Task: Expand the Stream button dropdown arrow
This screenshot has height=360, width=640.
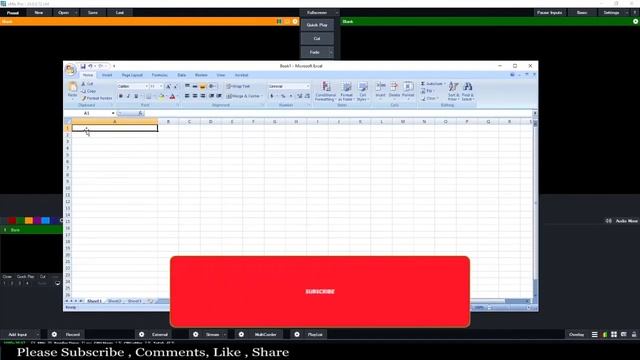Action: tap(225, 334)
